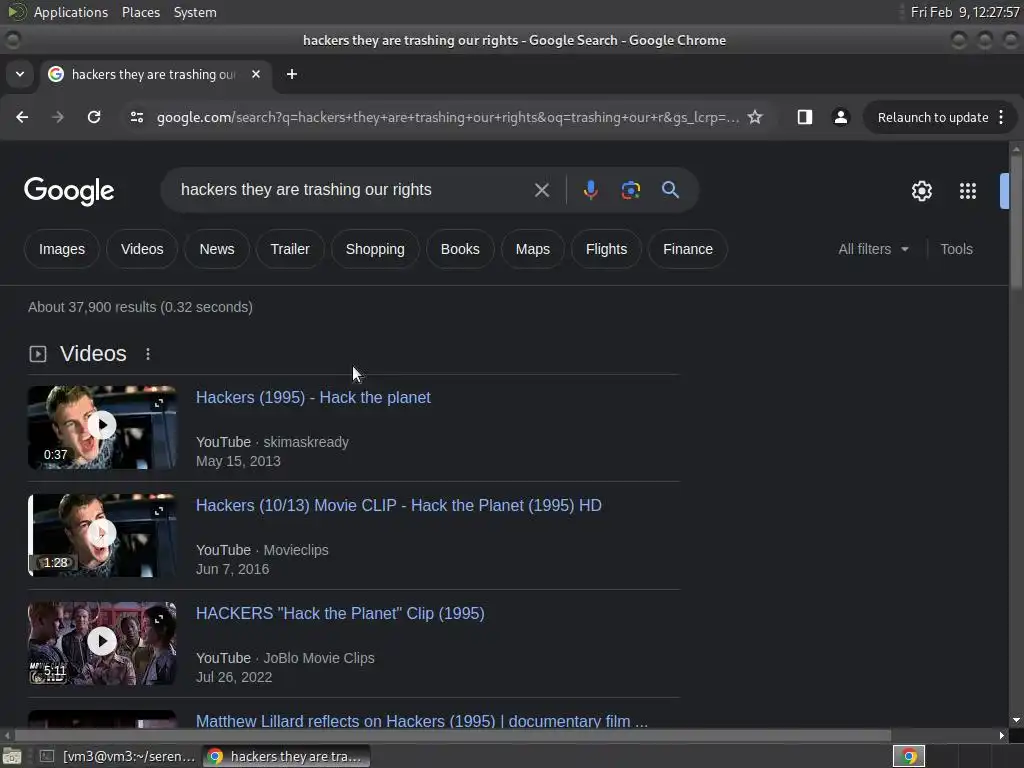1024x768 pixels.
Task: Click the address bar URL
Action: pyautogui.click(x=447, y=117)
